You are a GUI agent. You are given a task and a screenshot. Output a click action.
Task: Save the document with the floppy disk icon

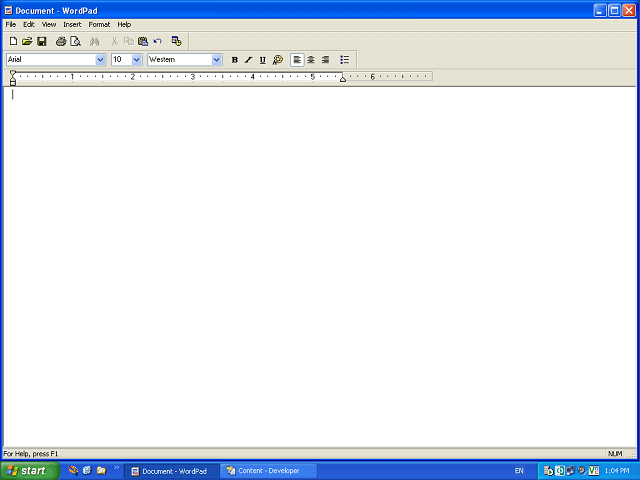(x=42, y=41)
